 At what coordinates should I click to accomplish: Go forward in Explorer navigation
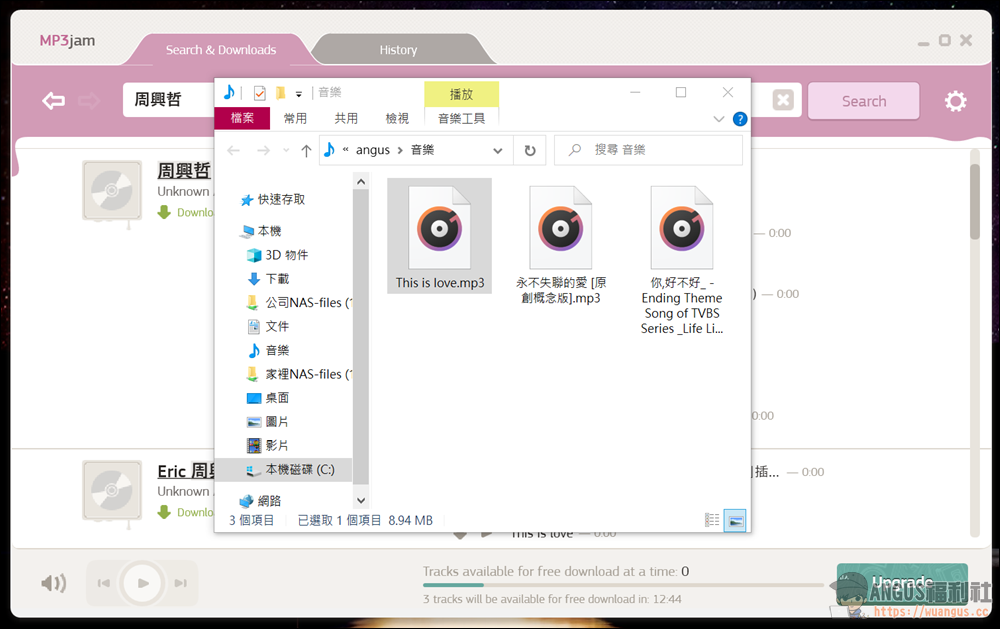click(x=263, y=151)
